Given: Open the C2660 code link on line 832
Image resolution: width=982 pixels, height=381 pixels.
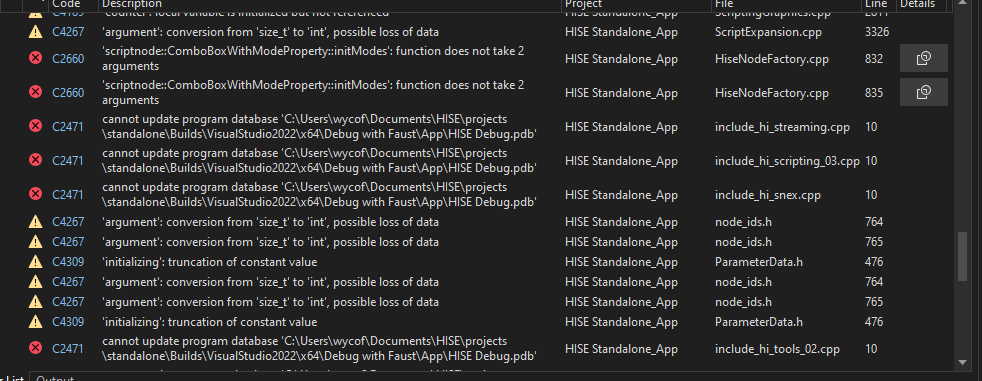Looking at the screenshot, I should 68,59.
